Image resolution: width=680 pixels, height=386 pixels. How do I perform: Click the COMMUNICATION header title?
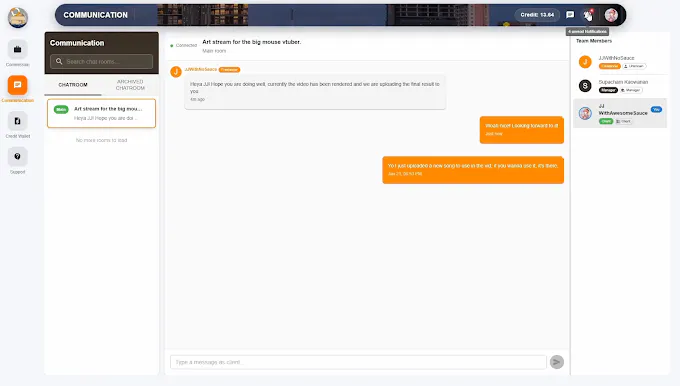95,15
